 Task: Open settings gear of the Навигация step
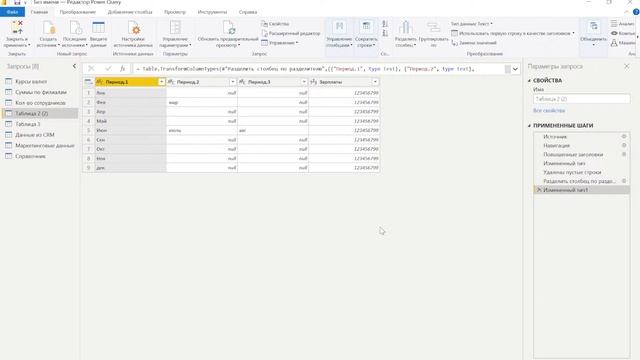point(624,145)
